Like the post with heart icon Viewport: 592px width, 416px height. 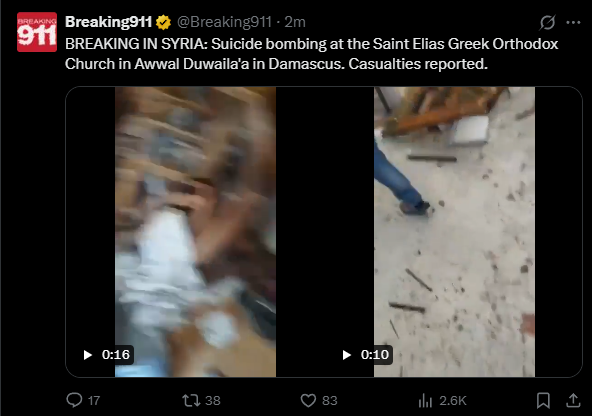(308, 400)
